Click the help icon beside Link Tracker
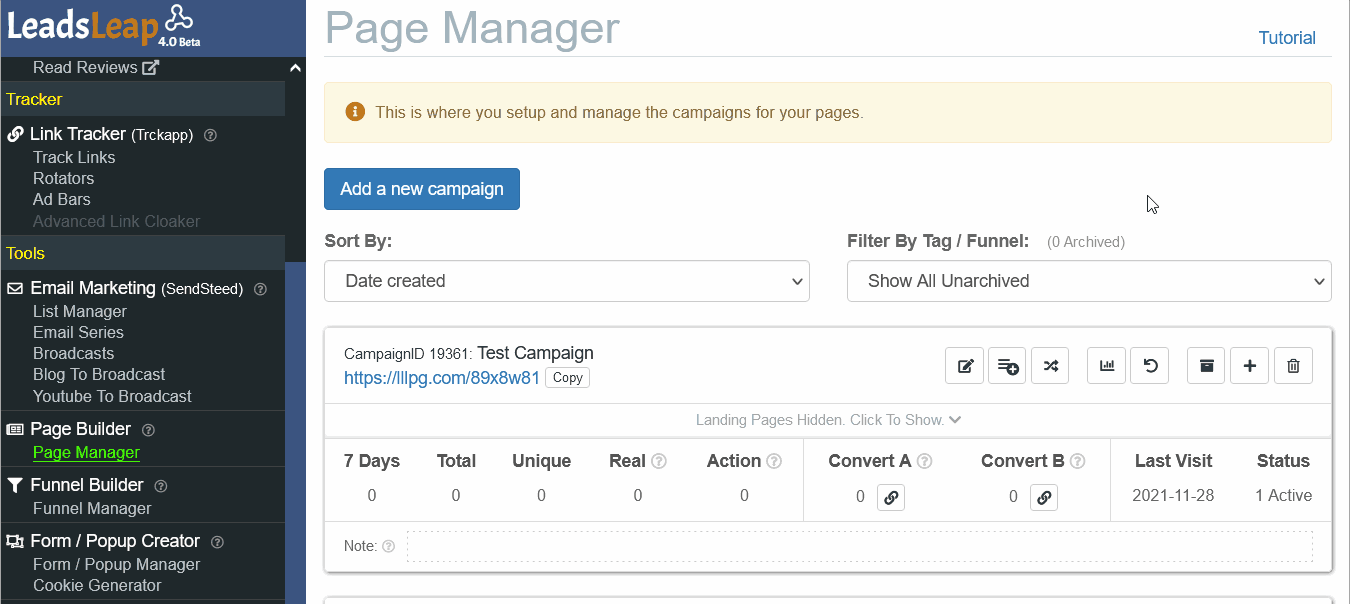This screenshot has height=604, width=1350. click(210, 135)
